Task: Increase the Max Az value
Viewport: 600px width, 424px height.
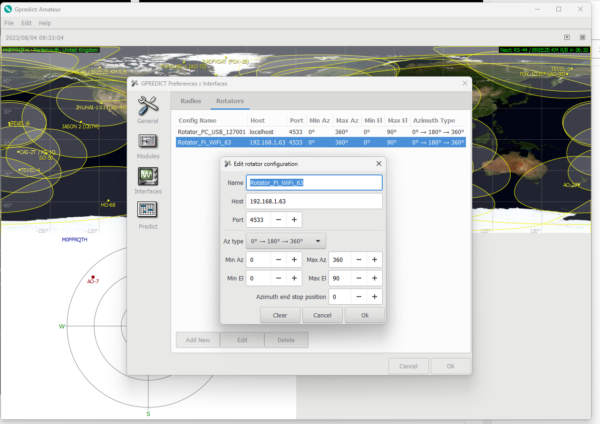Action: coord(375,259)
